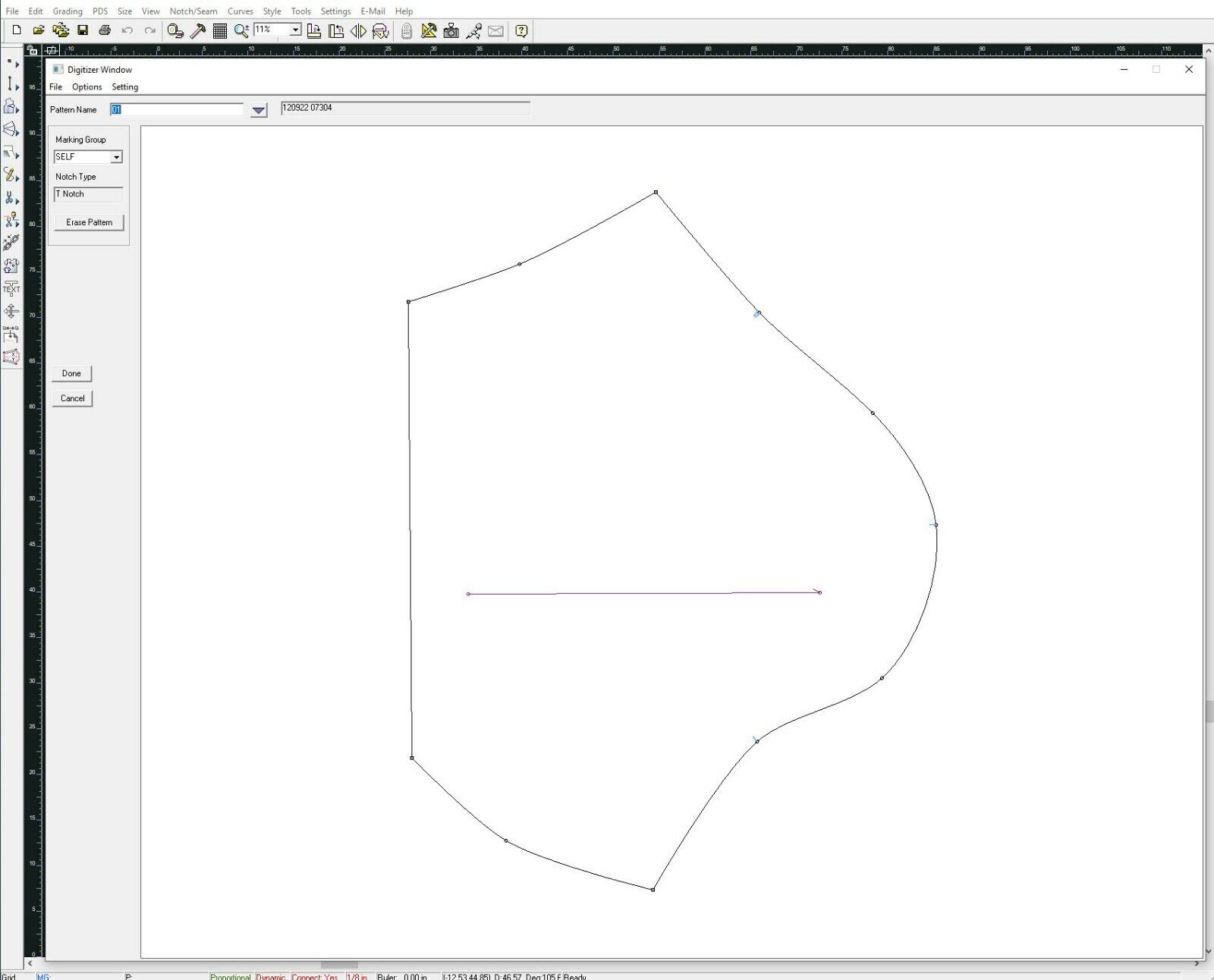Open the zoom percentage dropdown

pos(296,30)
